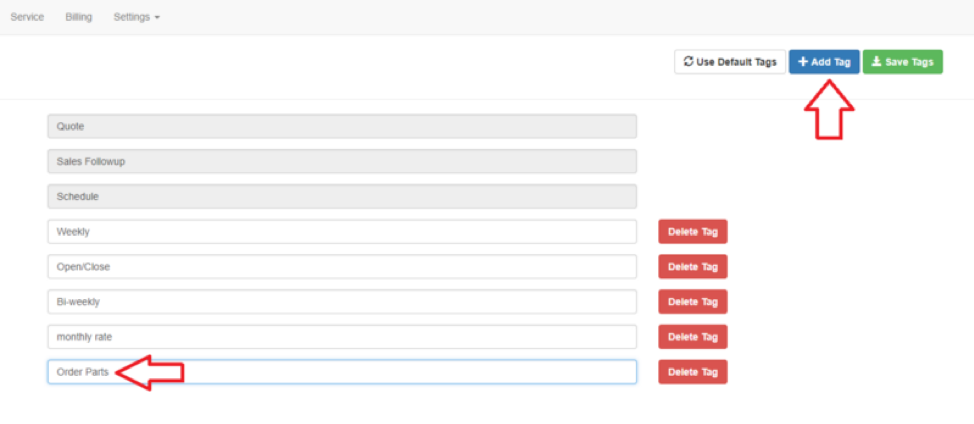This screenshot has height=424, width=974.
Task: Click the Save Tags button
Action: point(902,62)
